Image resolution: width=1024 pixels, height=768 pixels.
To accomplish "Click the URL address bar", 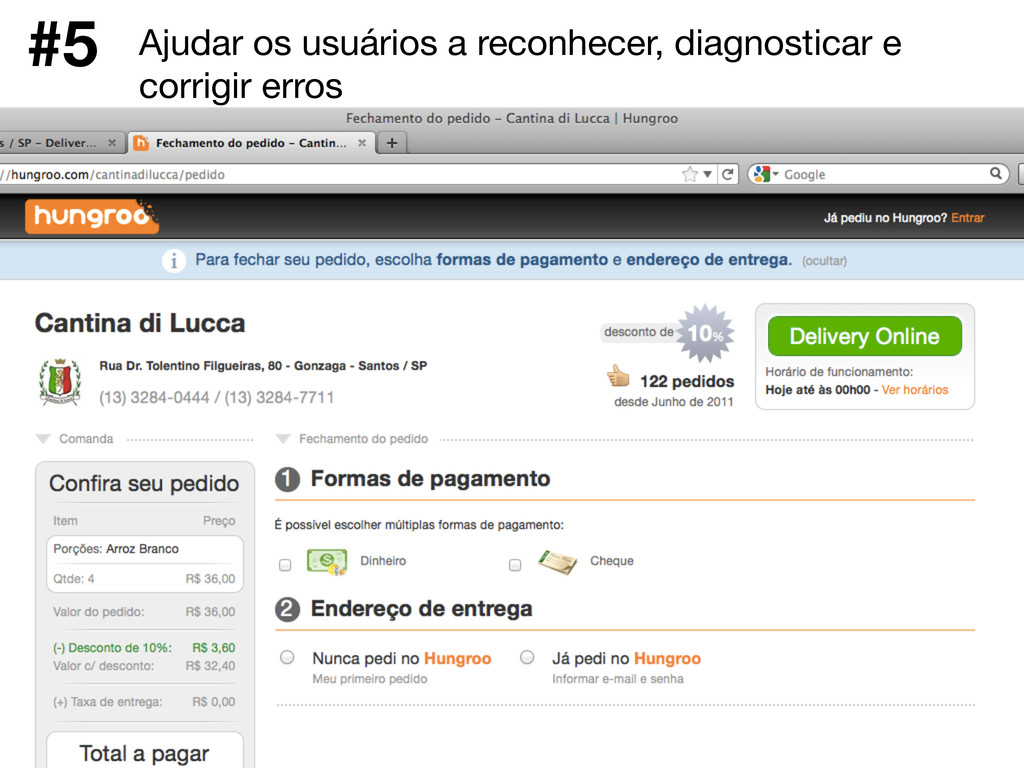I will click(340, 174).
